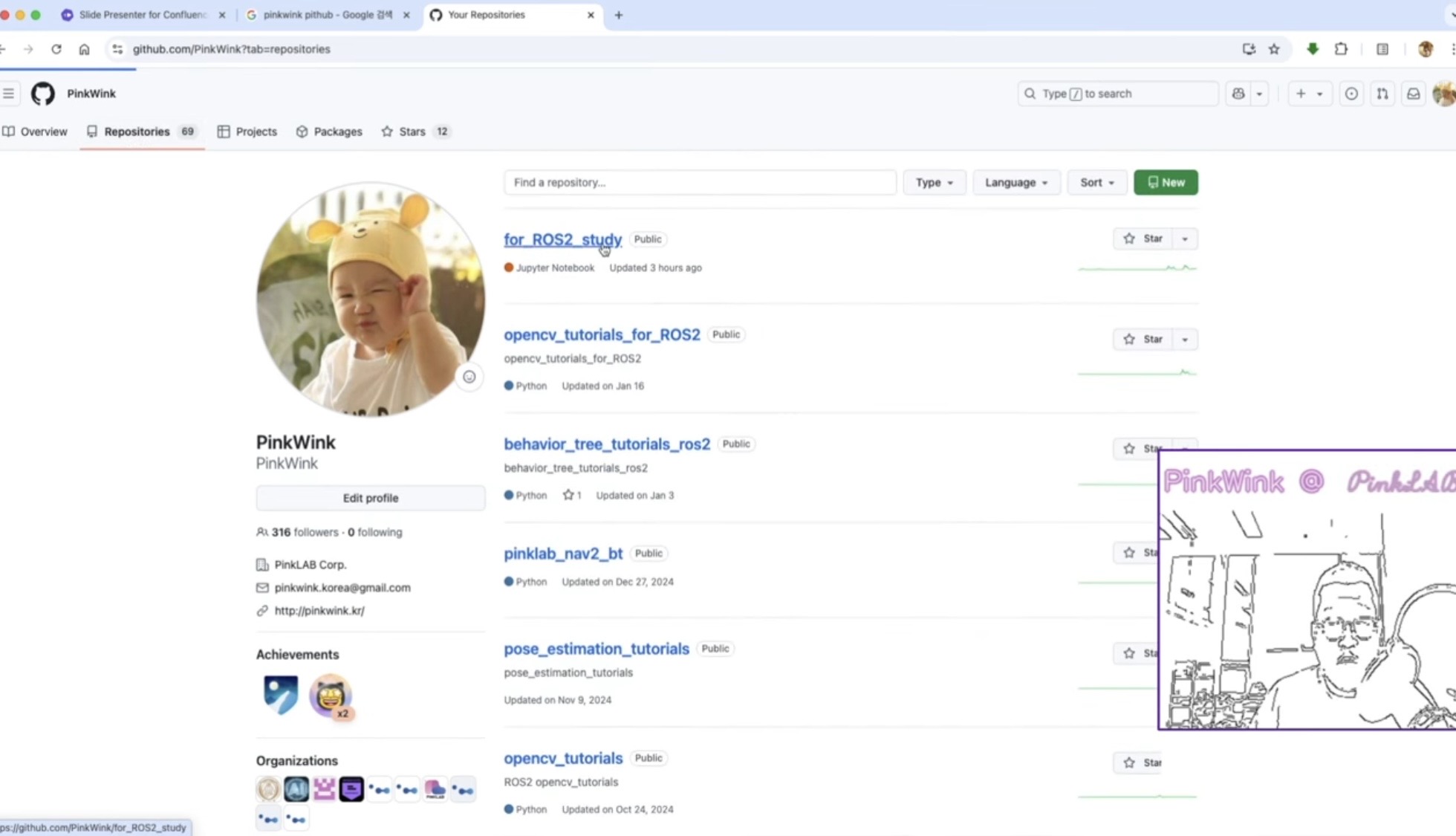Bookmark the page with the star icon

click(1274, 49)
